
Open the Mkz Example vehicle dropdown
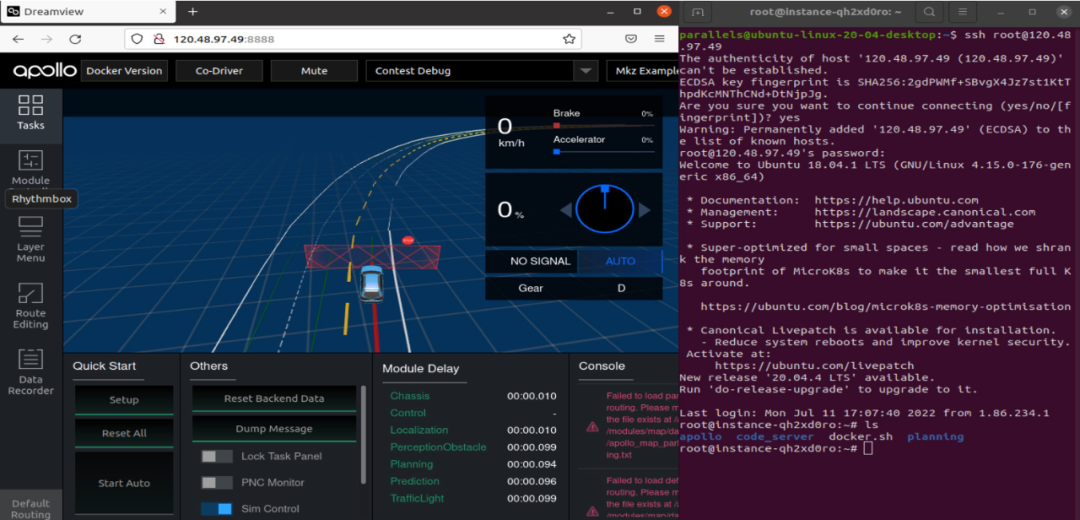pos(642,71)
